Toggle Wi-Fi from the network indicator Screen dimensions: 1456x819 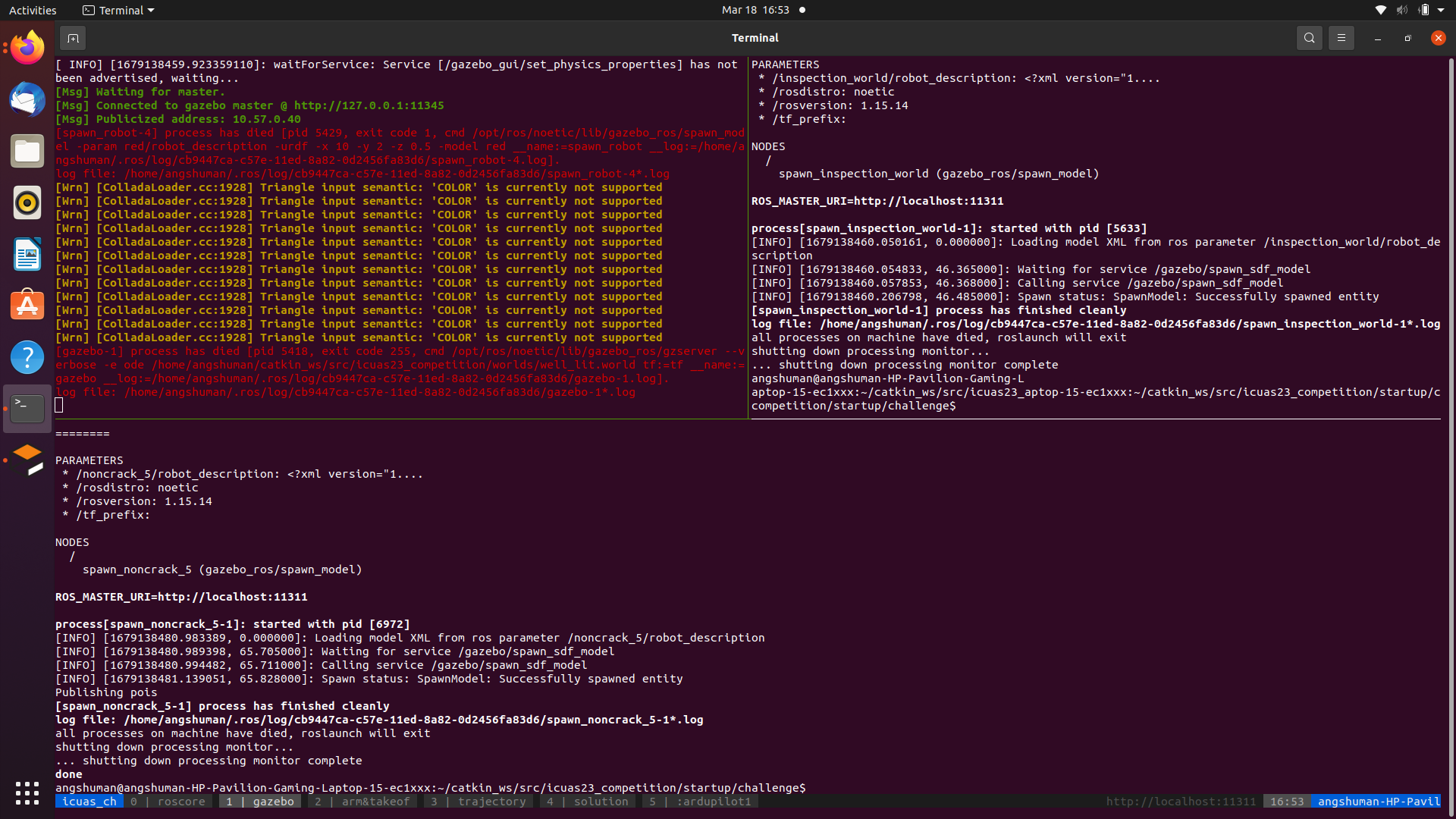1379,10
